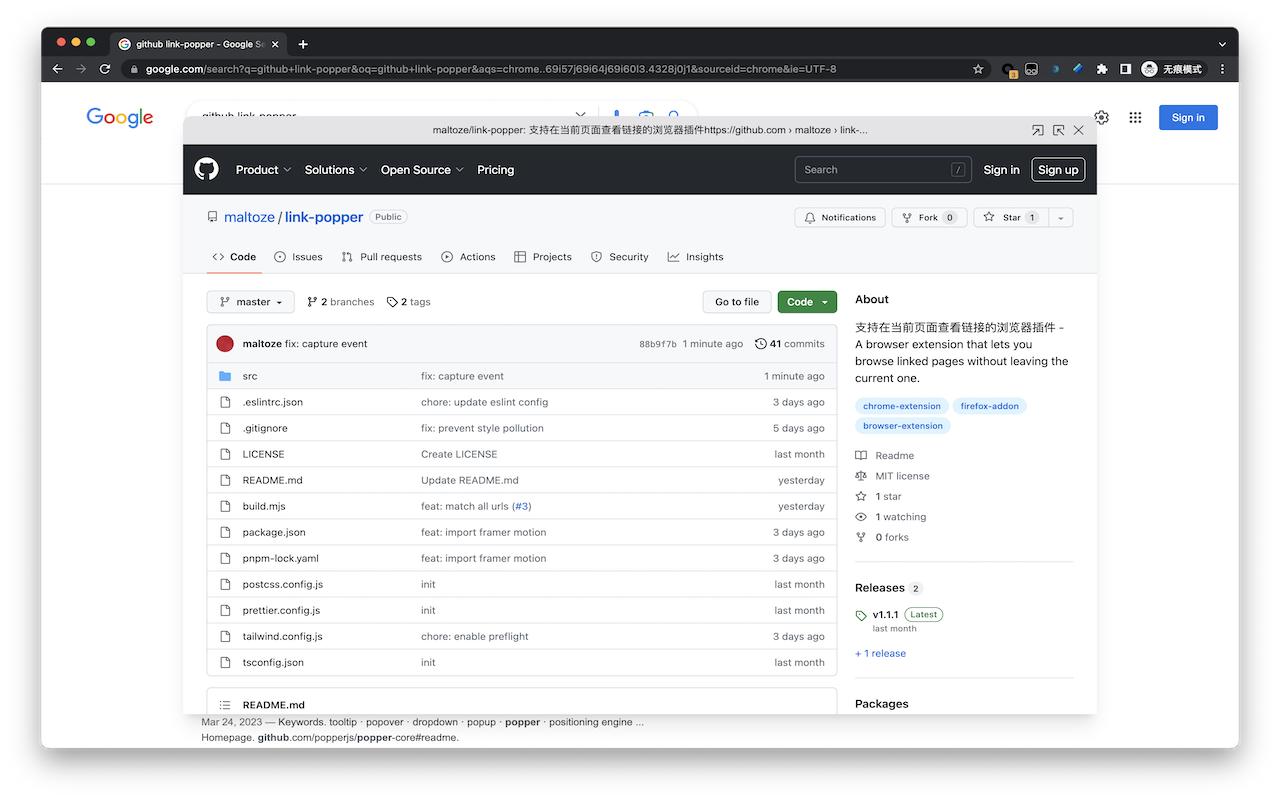Reload the page in Chrome
The height and width of the screenshot is (800, 1280).
click(105, 69)
